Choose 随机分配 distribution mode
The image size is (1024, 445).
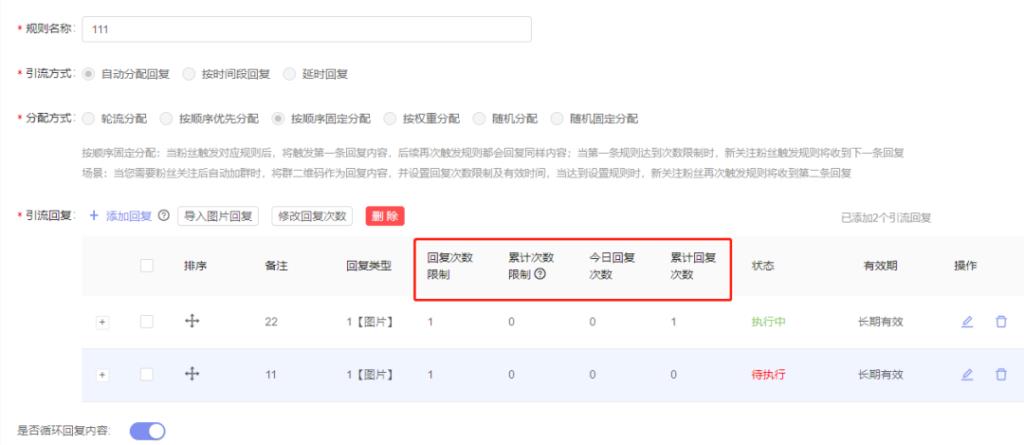coord(479,118)
